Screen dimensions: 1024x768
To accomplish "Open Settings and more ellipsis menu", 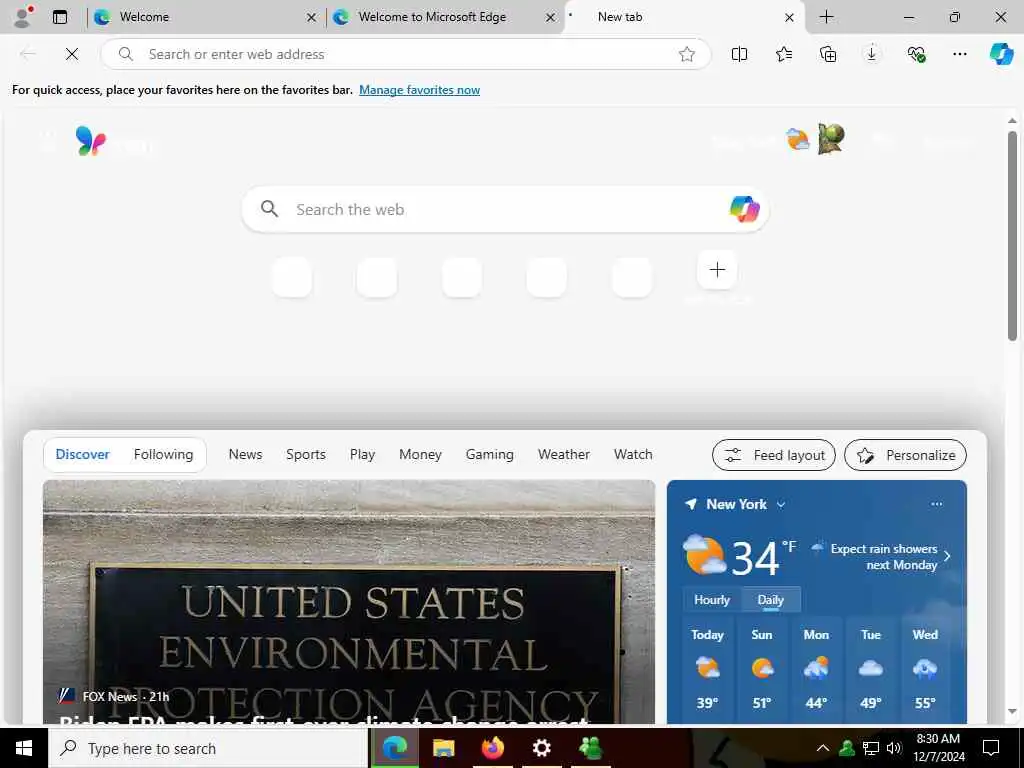I will 960,54.
